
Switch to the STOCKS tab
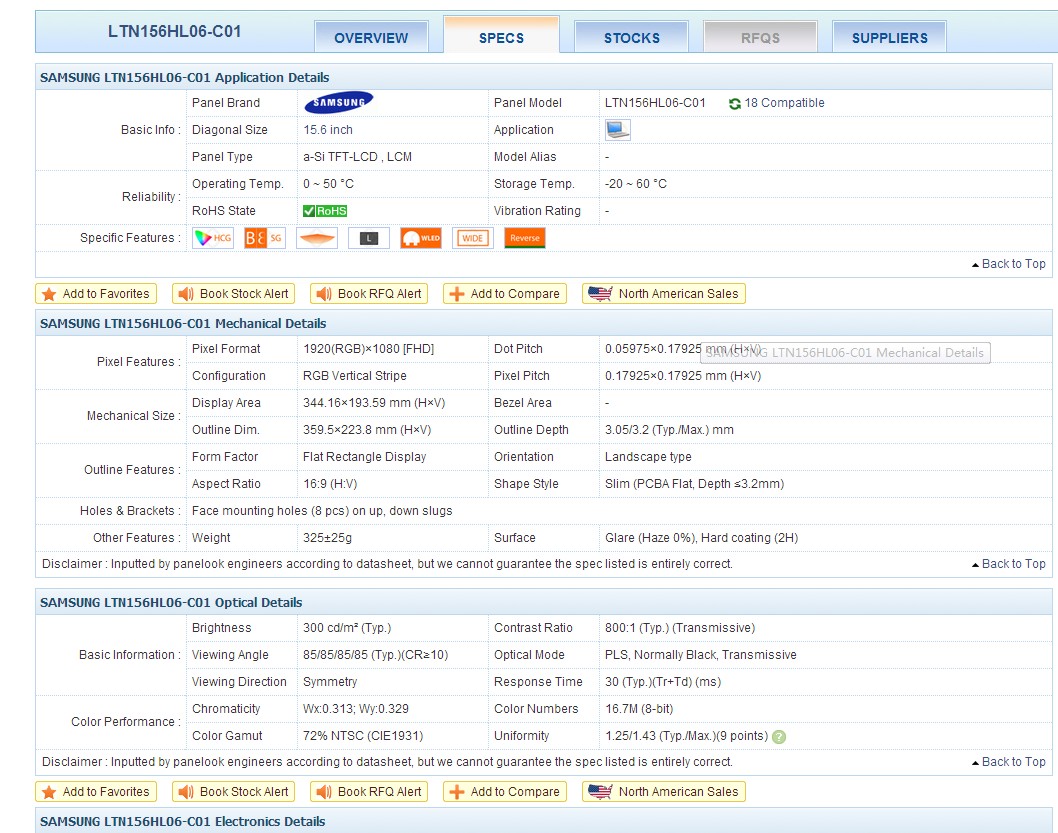coord(632,38)
